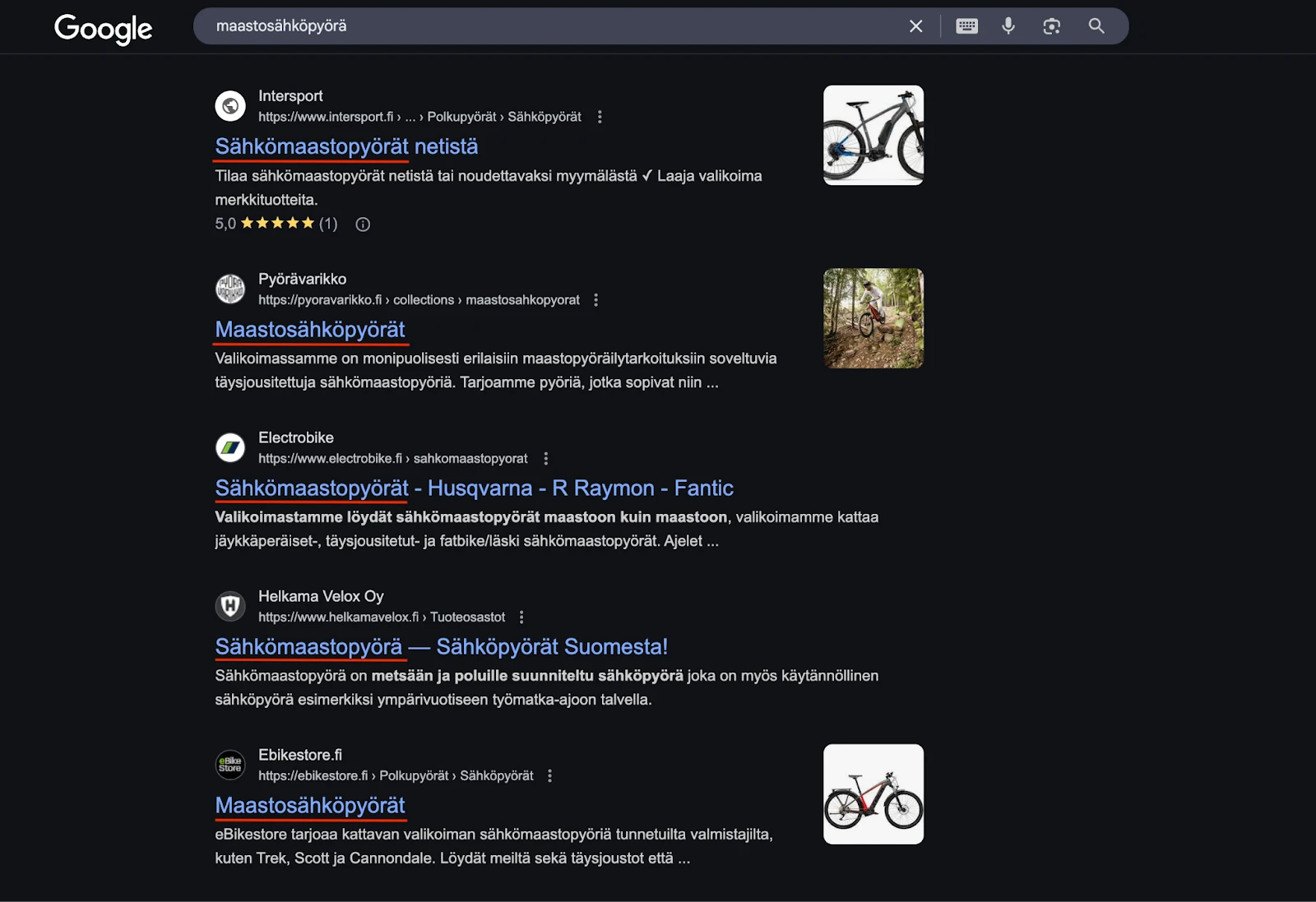The width and height of the screenshot is (1316, 902).
Task: Click the Ebikestore red e-bike thumbnail
Action: [873, 794]
